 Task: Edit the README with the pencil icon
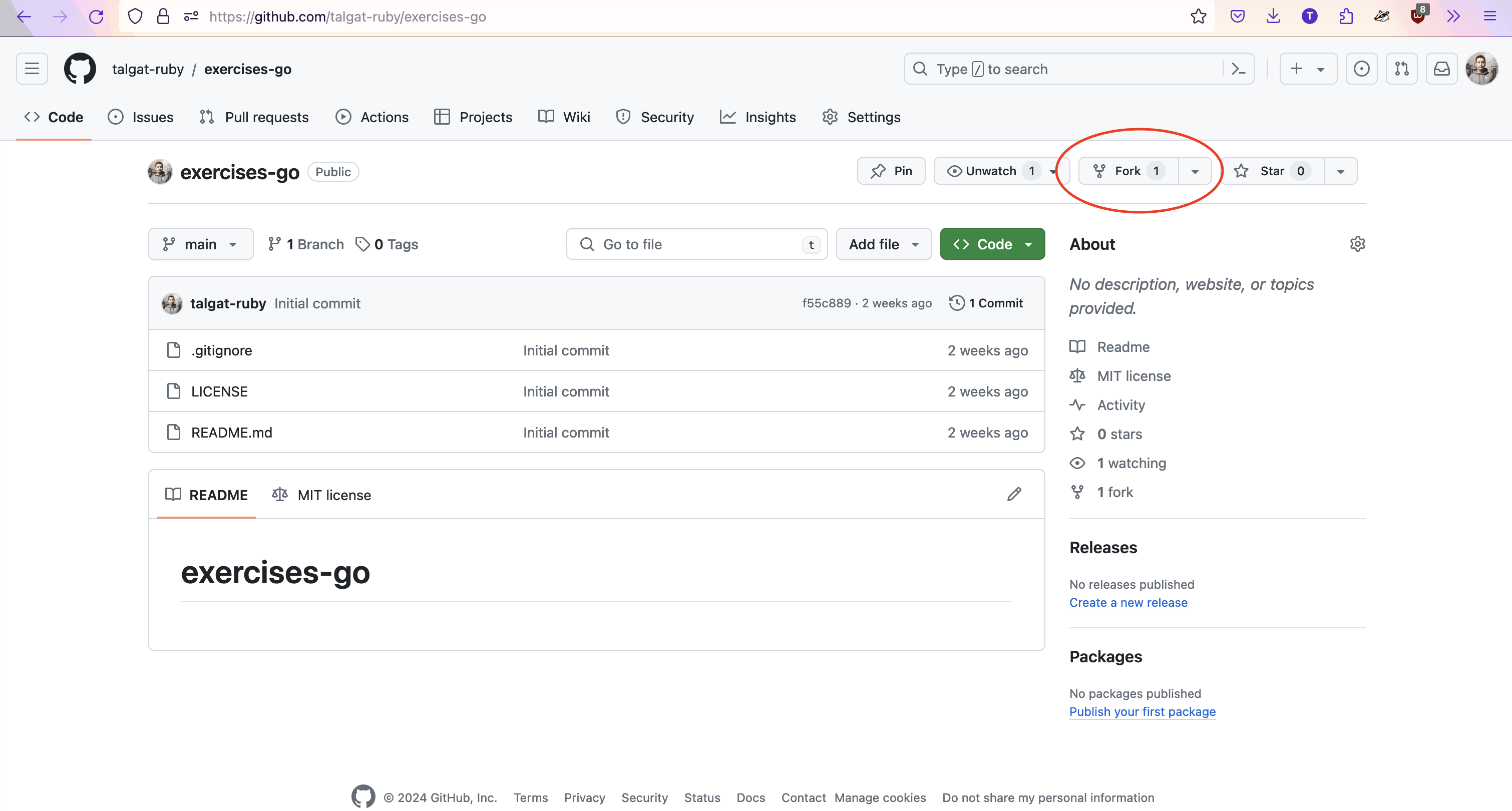click(x=1014, y=494)
